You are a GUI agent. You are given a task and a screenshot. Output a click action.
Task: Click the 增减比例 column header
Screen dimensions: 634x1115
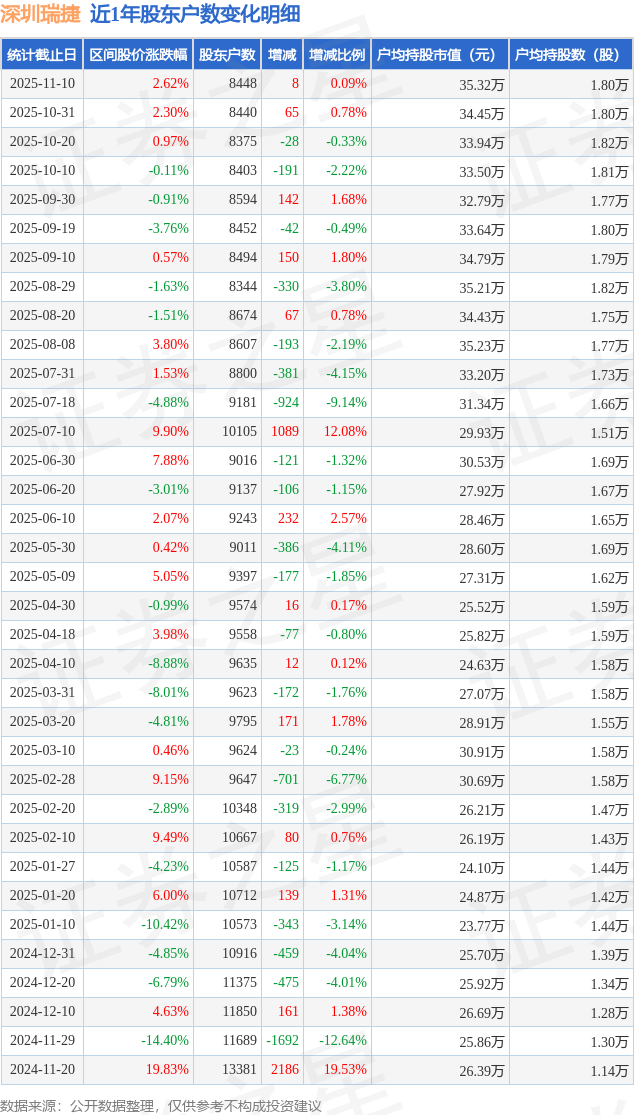[x=337, y=55]
